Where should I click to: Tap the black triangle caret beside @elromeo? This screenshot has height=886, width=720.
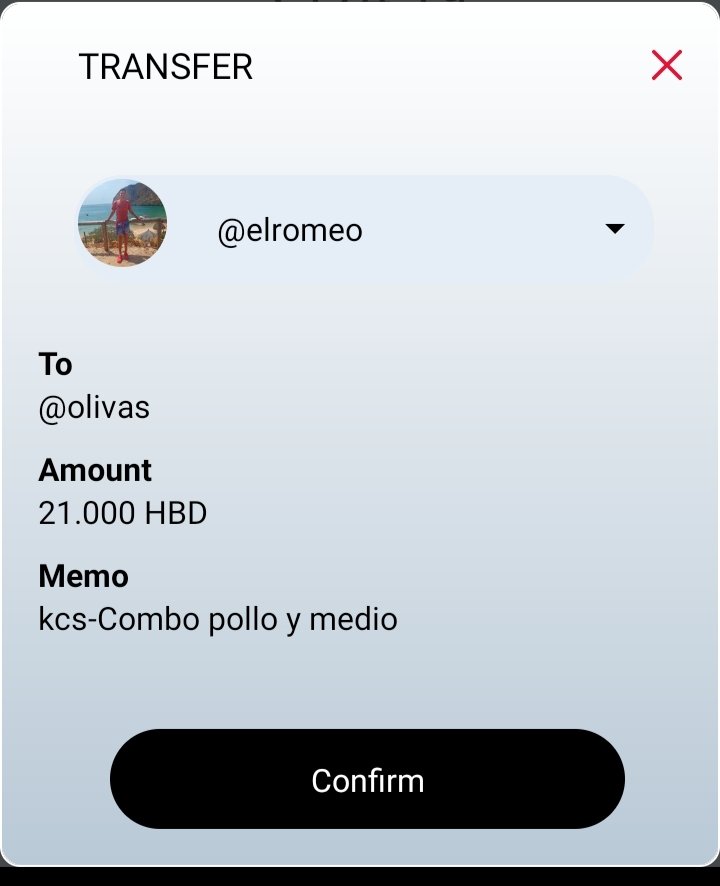[x=614, y=228]
